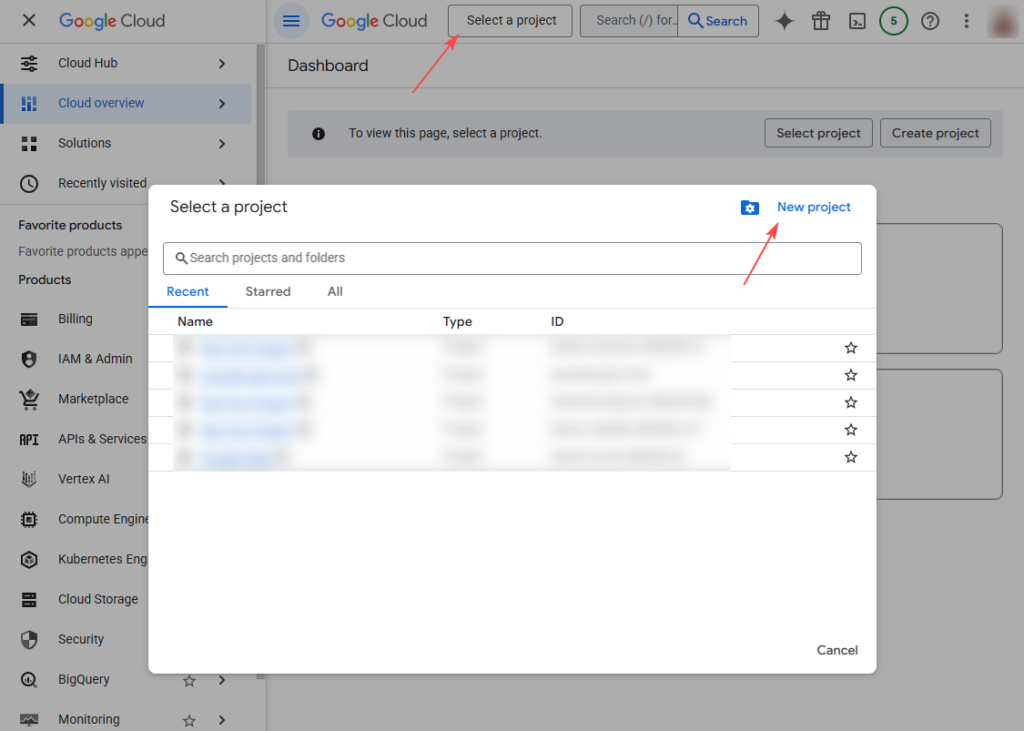Open the Select a project dropdown in header
The height and width of the screenshot is (731, 1024).
tap(510, 21)
